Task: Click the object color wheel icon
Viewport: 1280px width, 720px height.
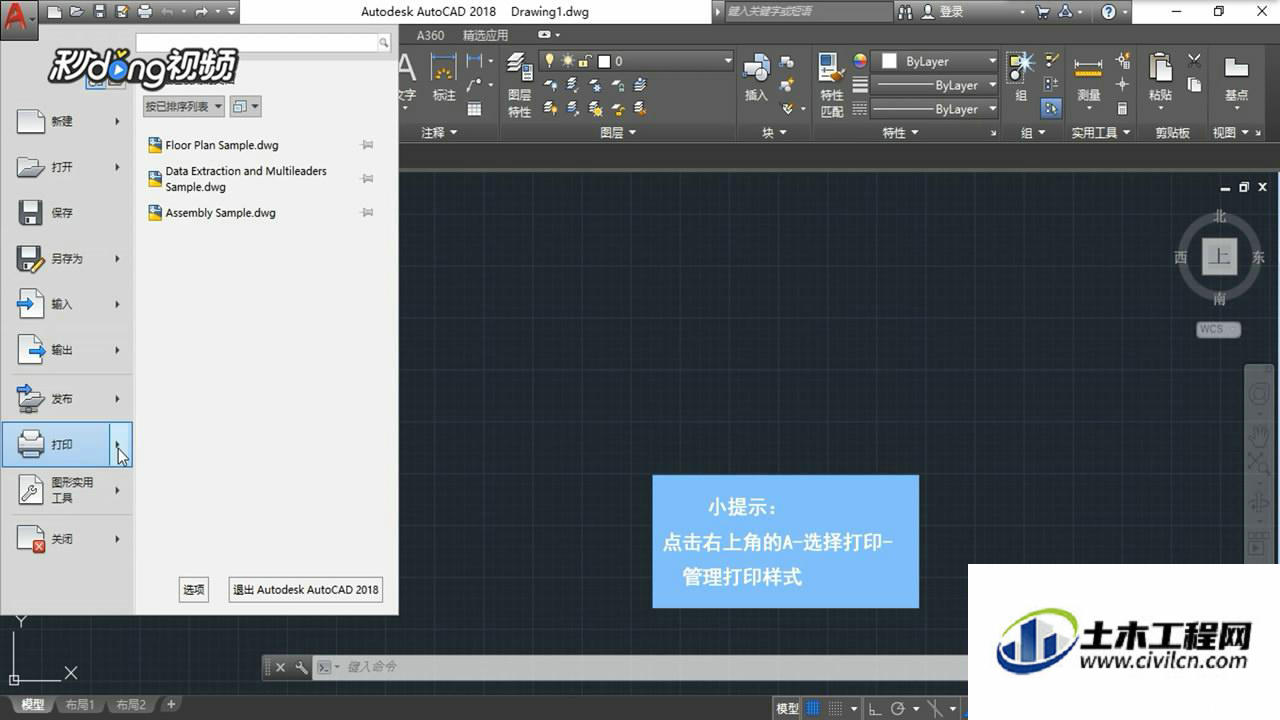Action: [x=860, y=61]
